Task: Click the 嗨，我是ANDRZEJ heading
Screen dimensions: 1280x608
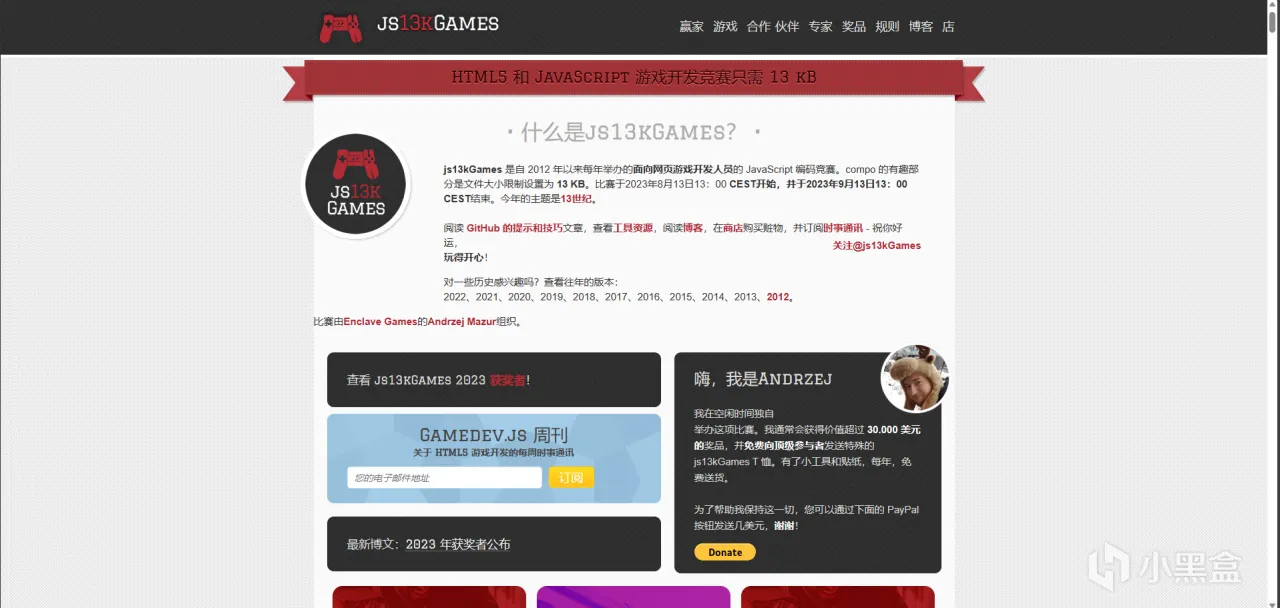Action: 763,379
